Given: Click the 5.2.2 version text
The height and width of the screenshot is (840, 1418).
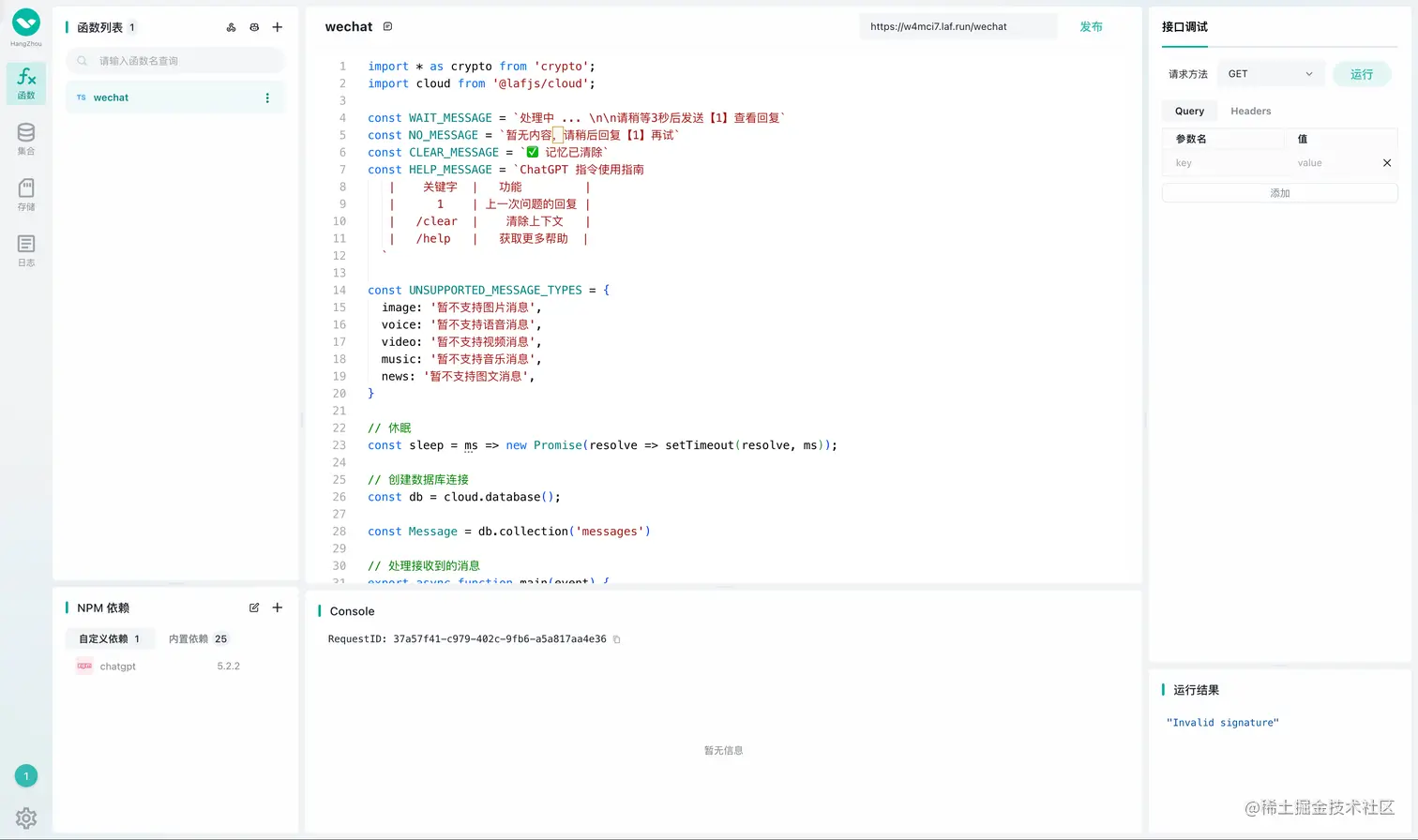Looking at the screenshot, I should point(229,667).
